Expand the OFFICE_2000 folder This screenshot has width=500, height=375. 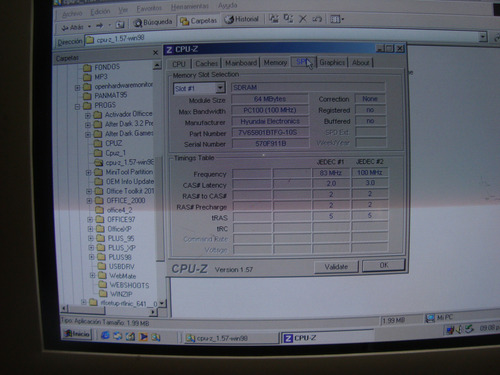point(90,201)
